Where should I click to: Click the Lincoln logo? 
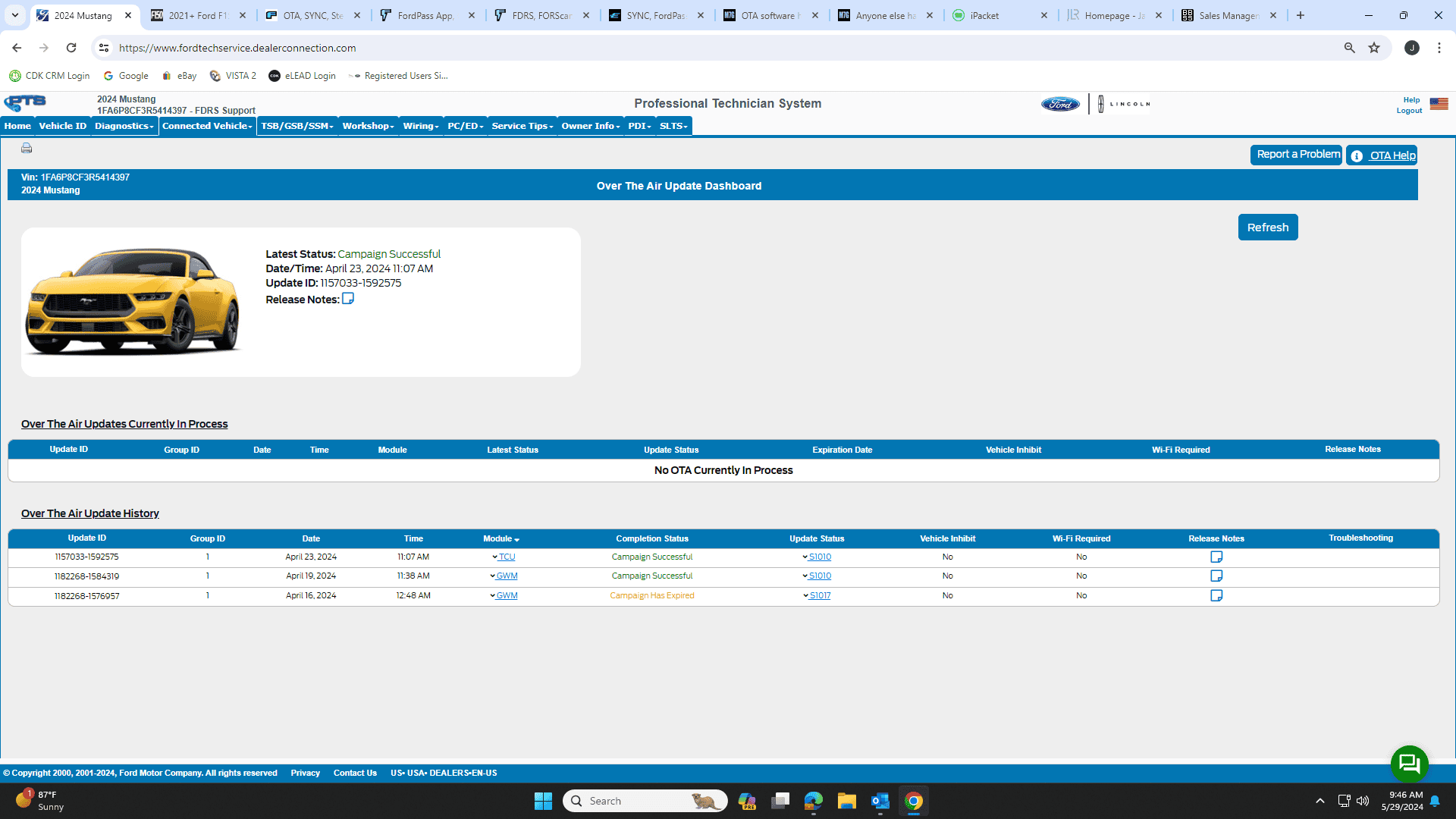click(1124, 104)
